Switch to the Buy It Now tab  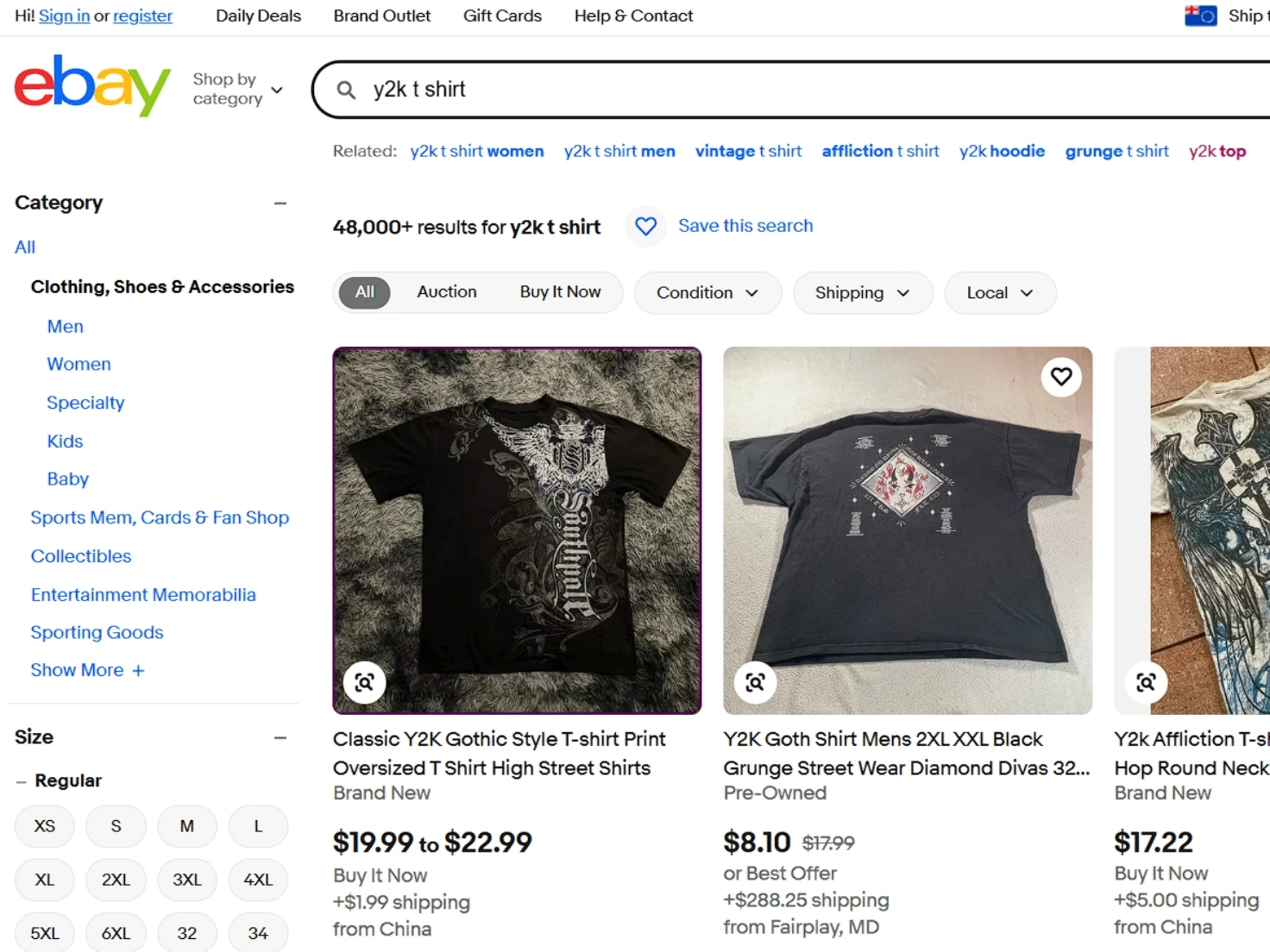point(560,291)
